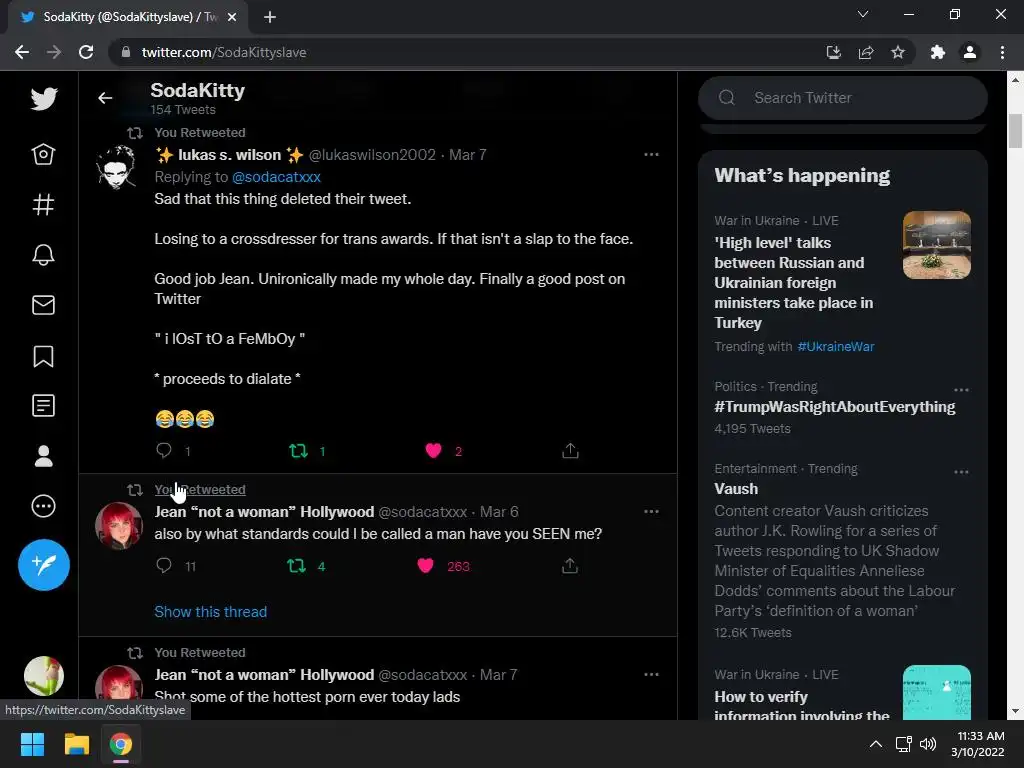Open the Vaush trending topic
Screen dimensions: 1024x768
tap(736, 488)
